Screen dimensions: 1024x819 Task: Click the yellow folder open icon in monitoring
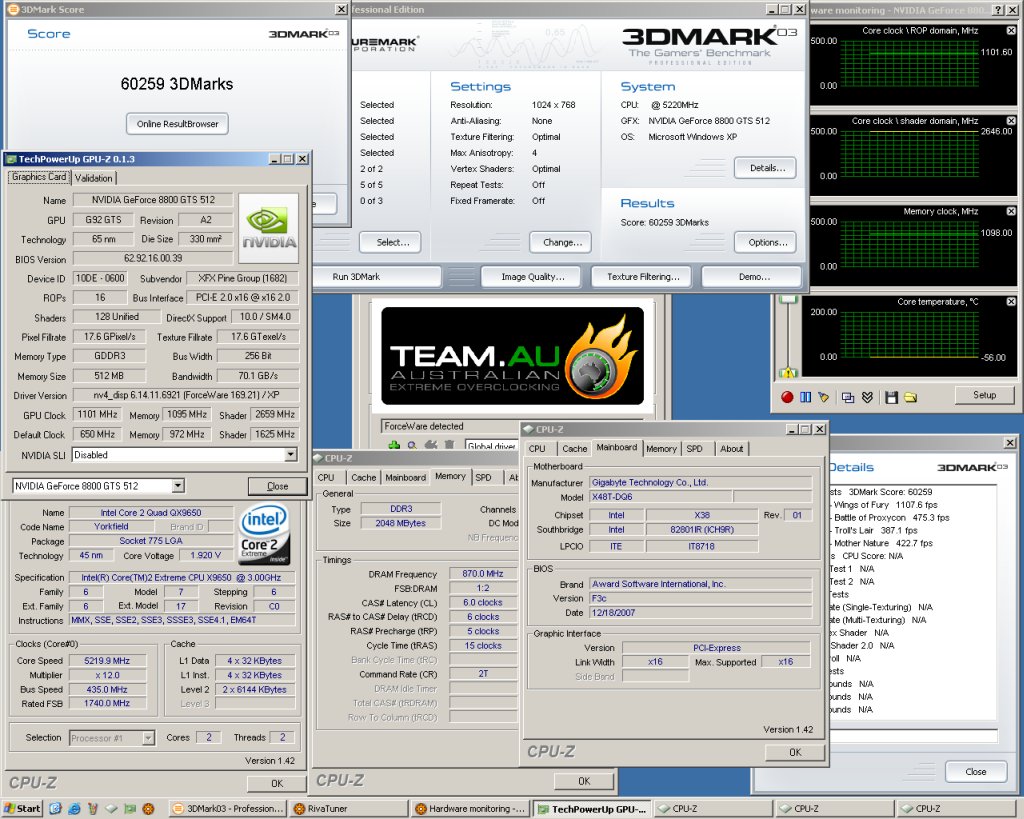910,397
